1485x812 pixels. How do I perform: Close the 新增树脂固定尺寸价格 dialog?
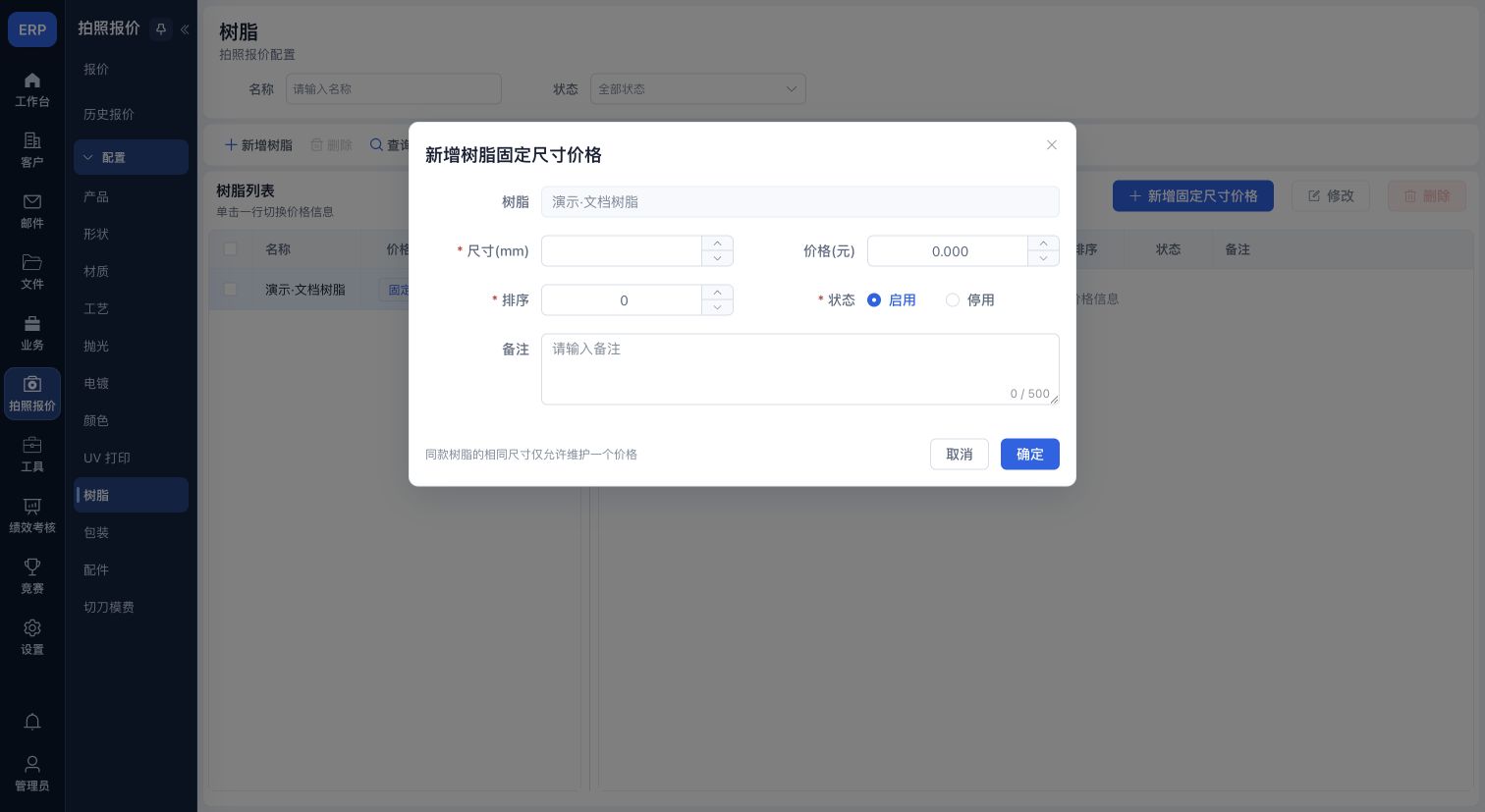(1052, 145)
